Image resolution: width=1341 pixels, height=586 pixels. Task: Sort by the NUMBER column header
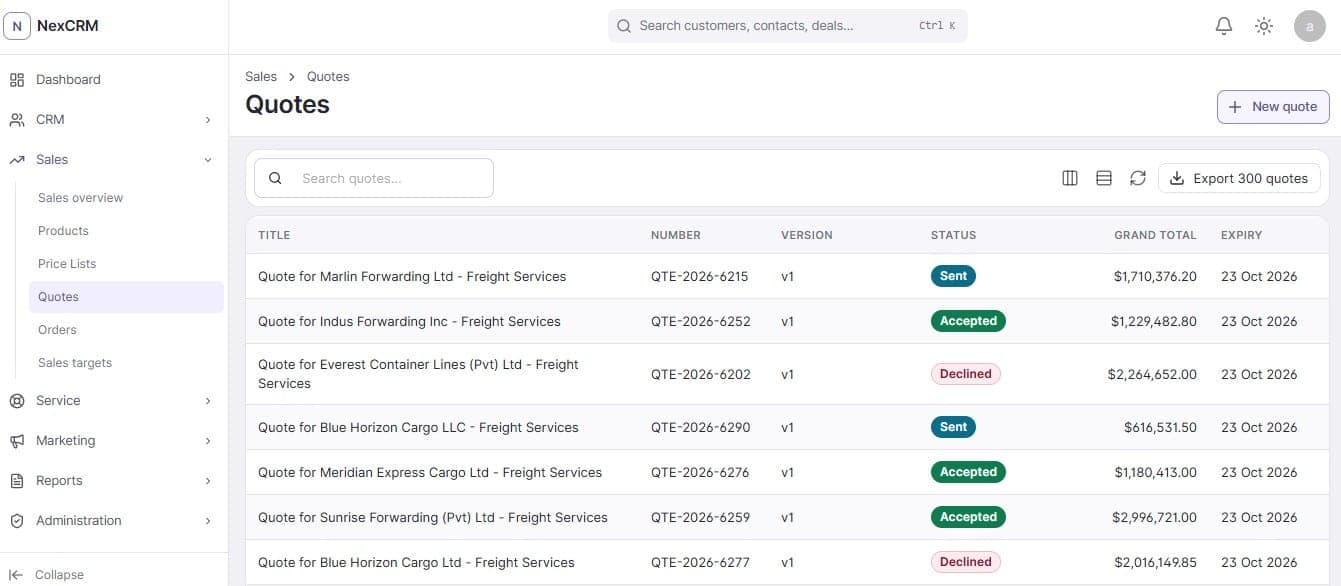click(x=676, y=235)
